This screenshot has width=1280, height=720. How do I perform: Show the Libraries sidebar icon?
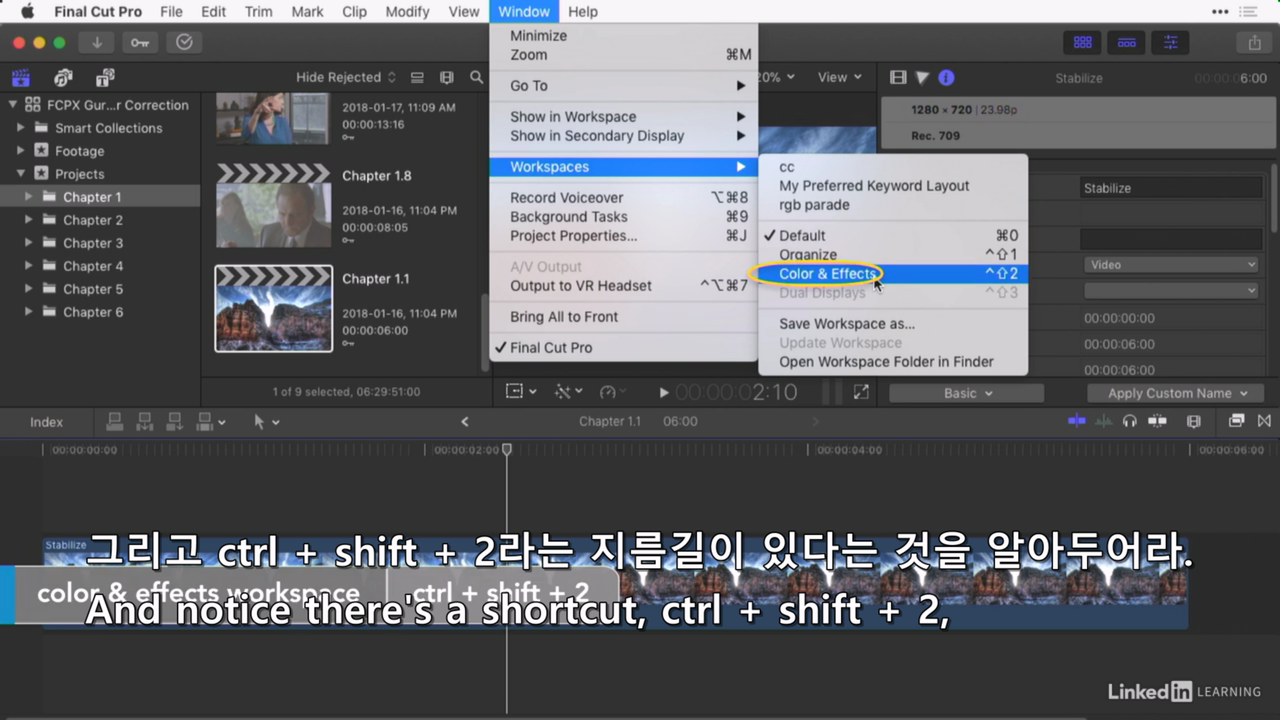pos(20,77)
